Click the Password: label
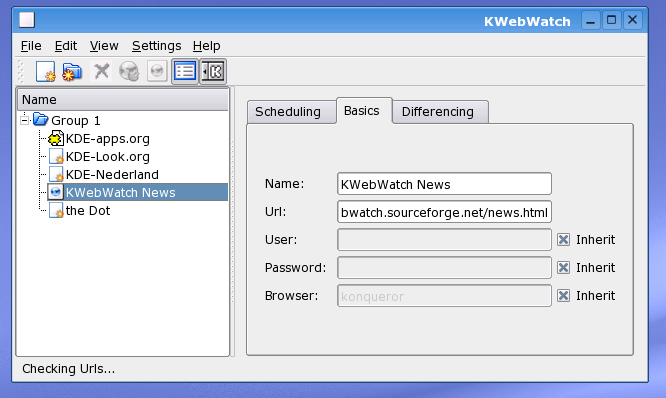The width and height of the screenshot is (666, 398). coord(295,268)
